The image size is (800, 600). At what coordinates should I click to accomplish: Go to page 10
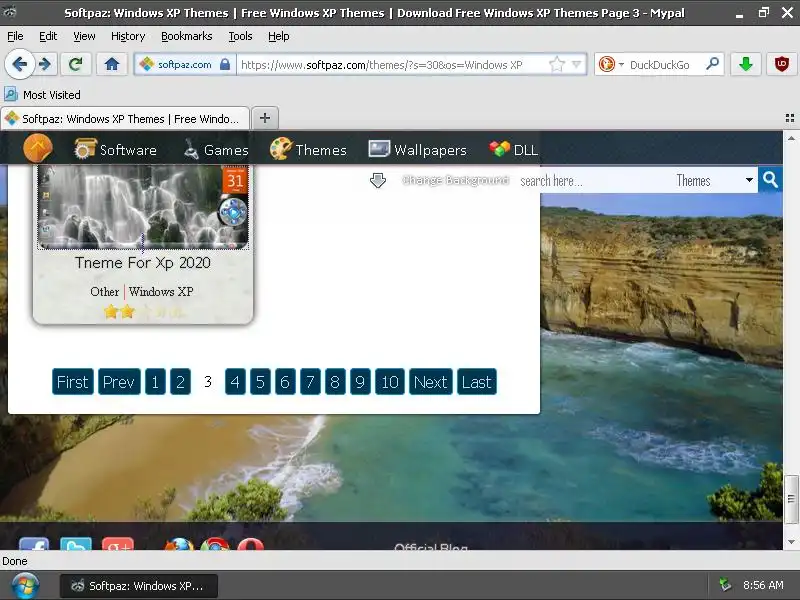(x=390, y=382)
